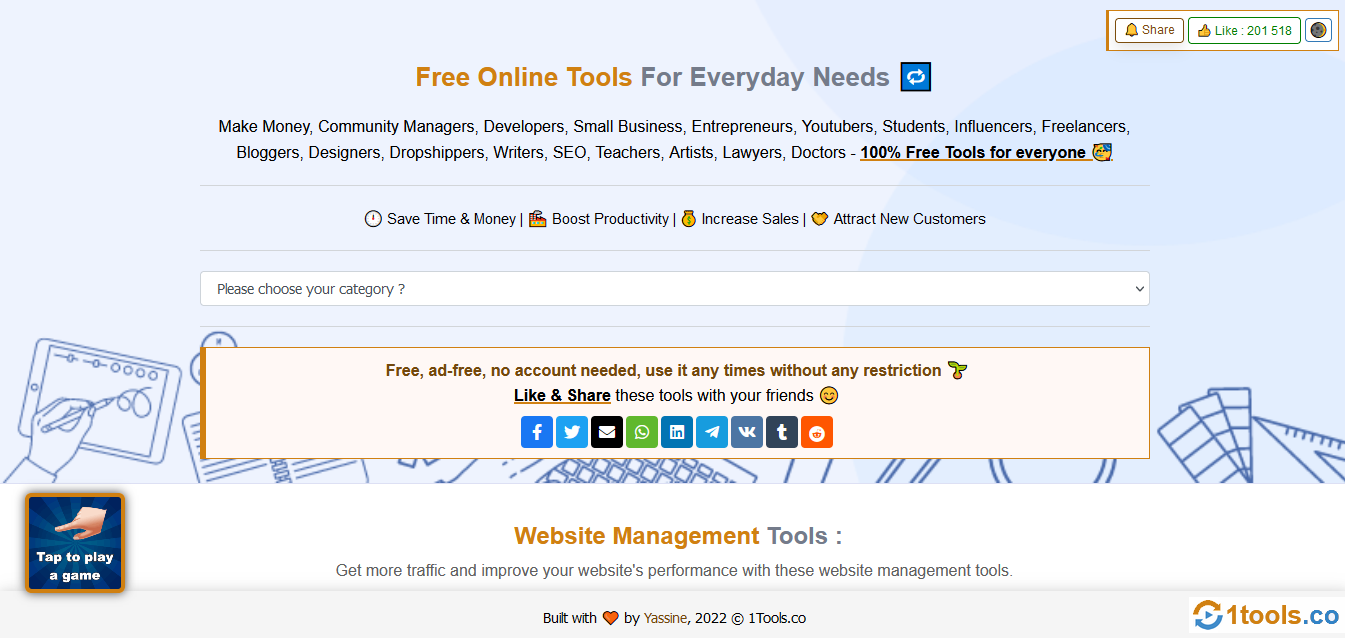The width and height of the screenshot is (1345, 638).
Task: Share on Telegram icon
Action: [x=712, y=432]
